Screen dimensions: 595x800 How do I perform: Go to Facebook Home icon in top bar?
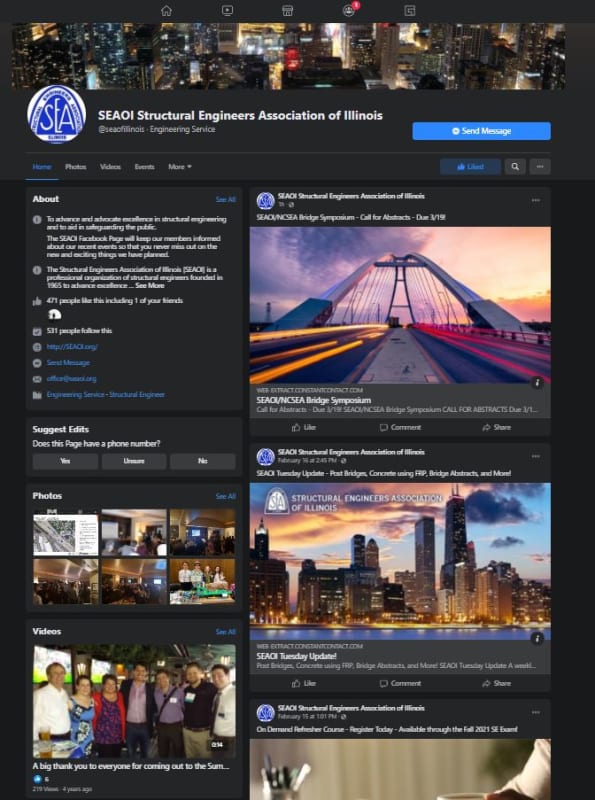(x=166, y=11)
